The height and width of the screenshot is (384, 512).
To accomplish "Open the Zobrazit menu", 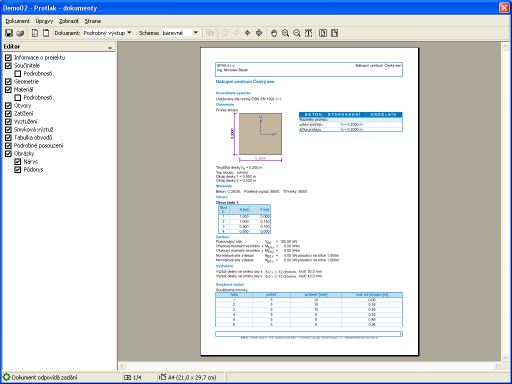I will click(69, 21).
